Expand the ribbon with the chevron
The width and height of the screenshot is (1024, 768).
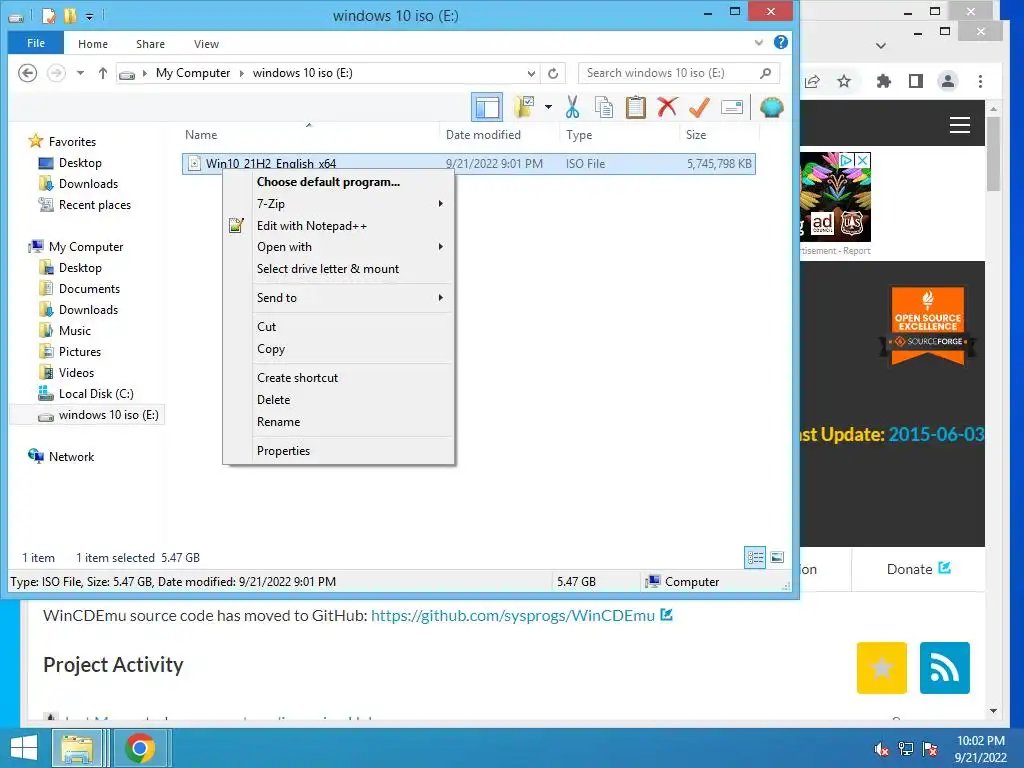point(758,43)
